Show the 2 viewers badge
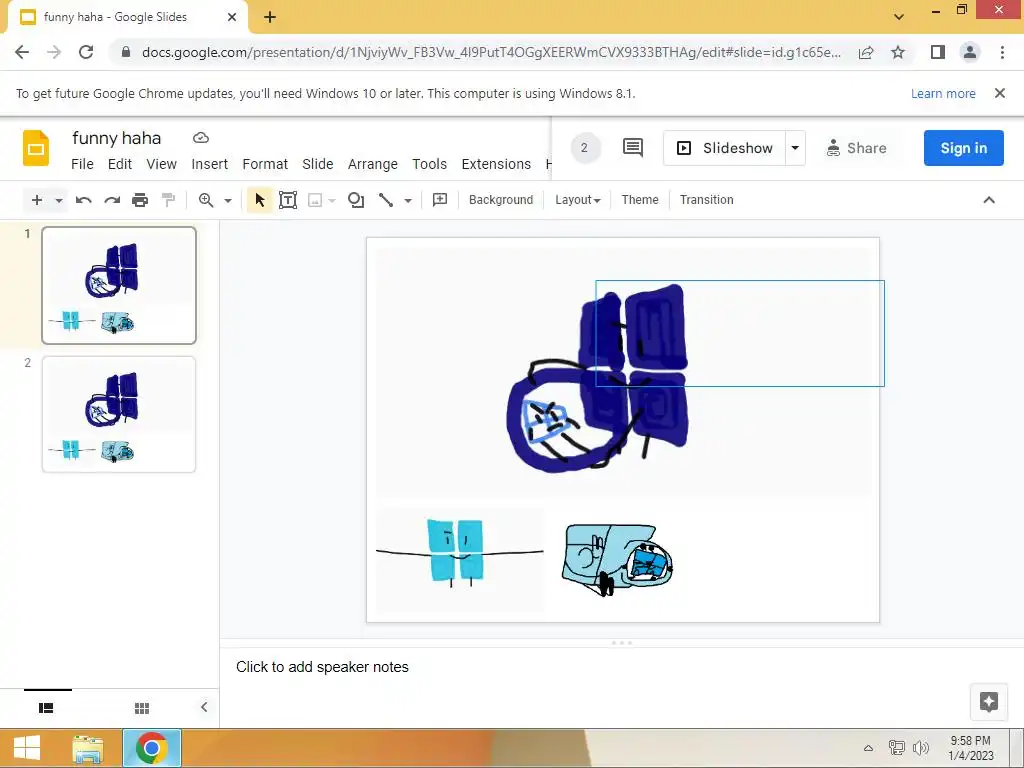 [x=584, y=148]
